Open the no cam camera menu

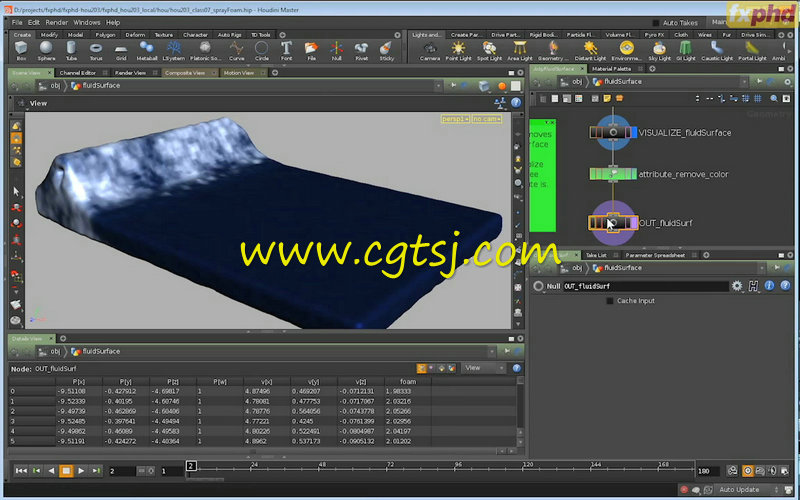(486, 119)
